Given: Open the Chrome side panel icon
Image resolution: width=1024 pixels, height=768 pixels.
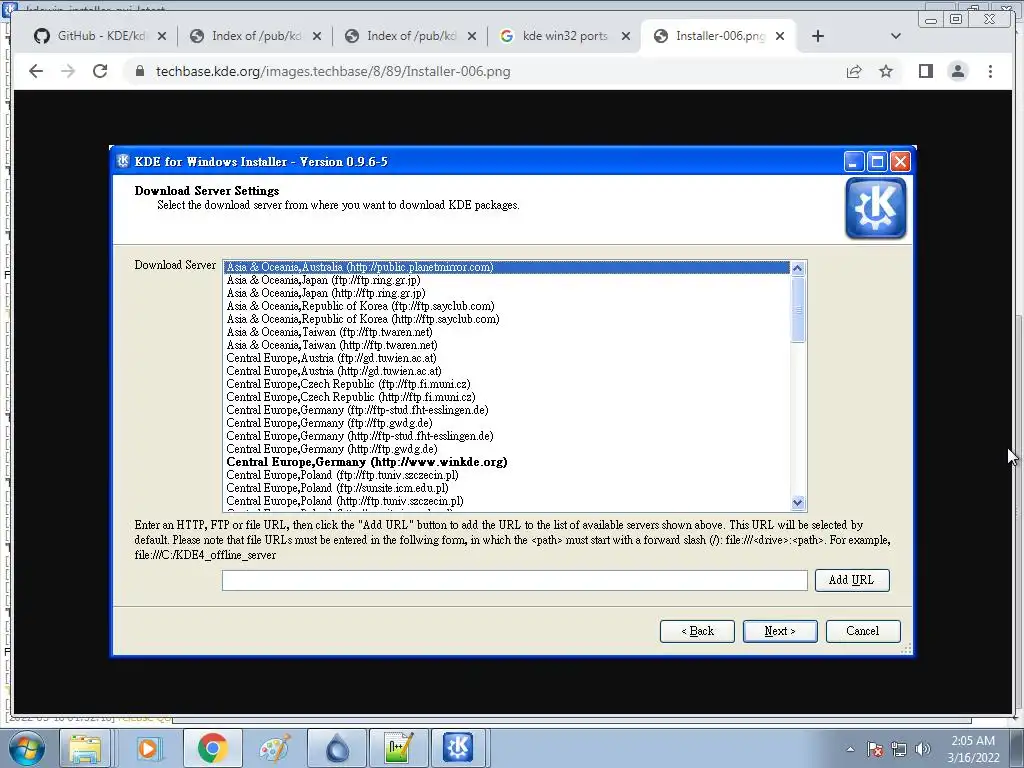Looking at the screenshot, I should point(925,71).
